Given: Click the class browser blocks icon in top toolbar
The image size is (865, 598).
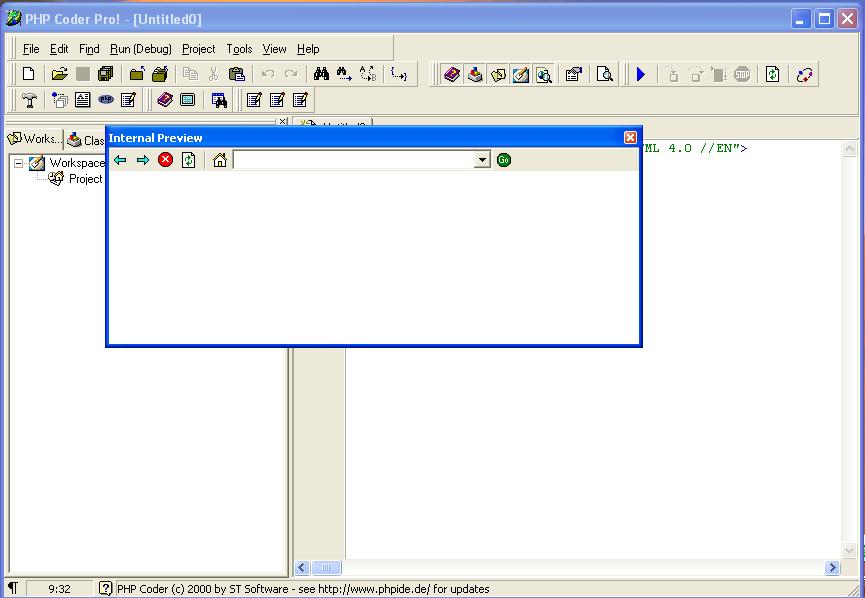Looking at the screenshot, I should pos(475,74).
